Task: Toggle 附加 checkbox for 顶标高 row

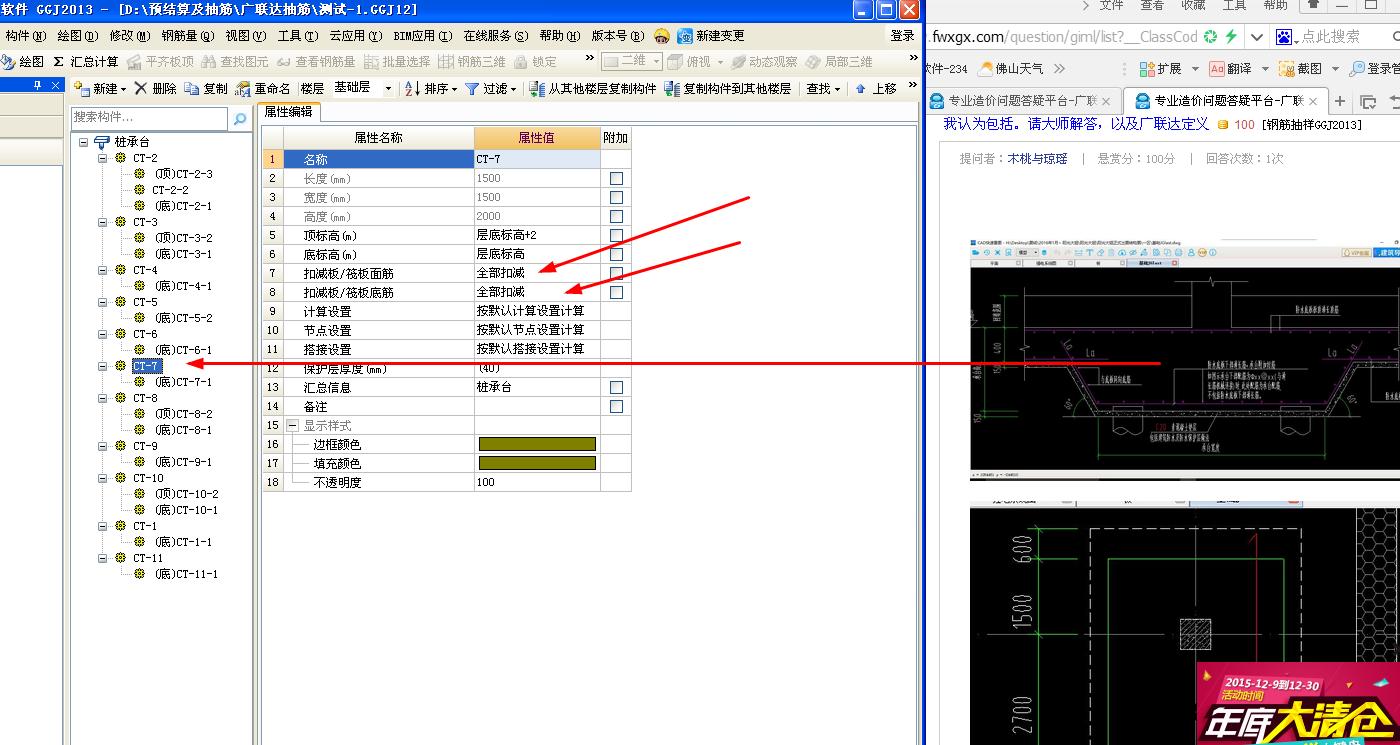Action: coord(616,235)
